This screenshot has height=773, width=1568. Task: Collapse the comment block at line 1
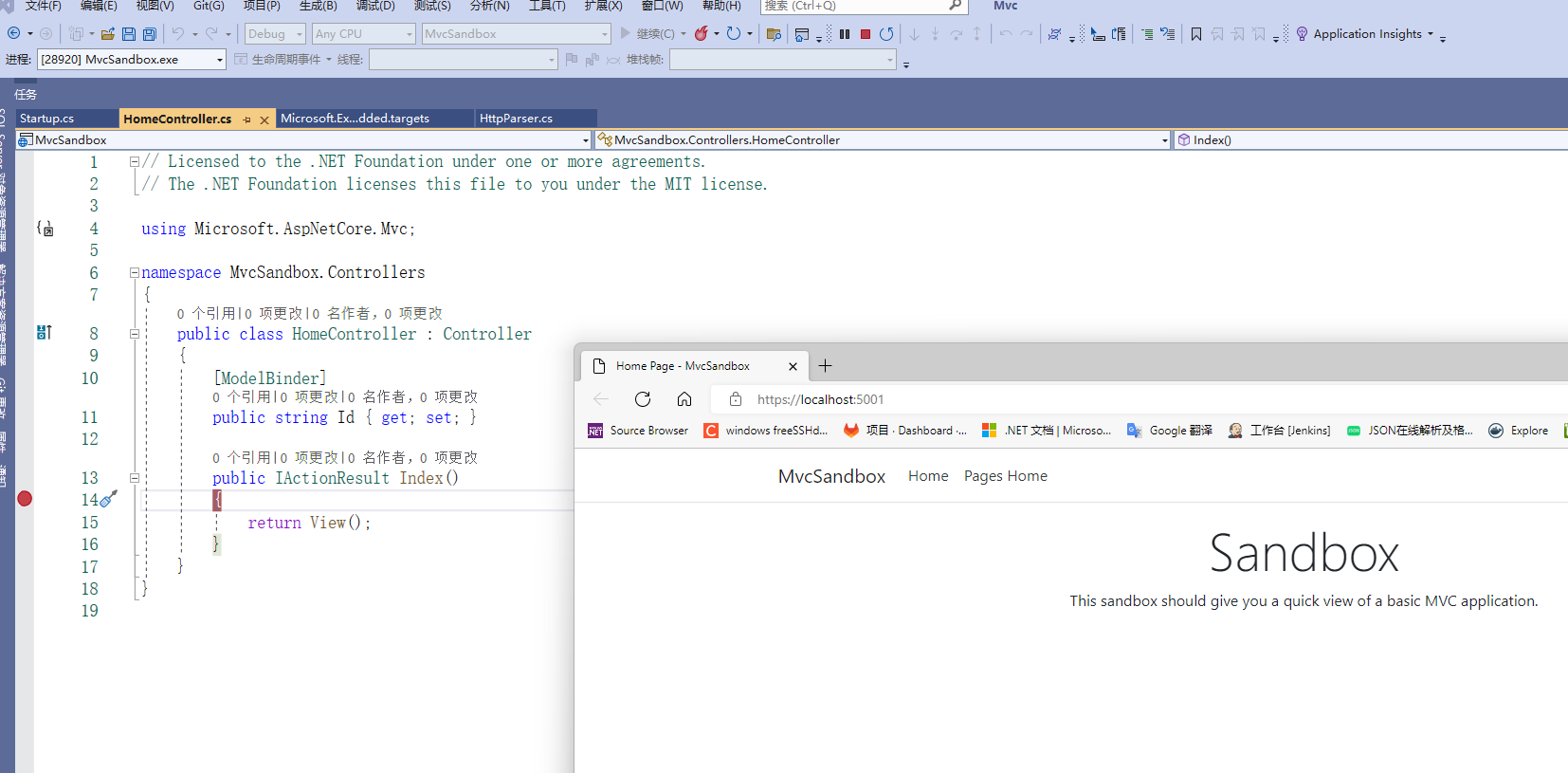[135, 162]
